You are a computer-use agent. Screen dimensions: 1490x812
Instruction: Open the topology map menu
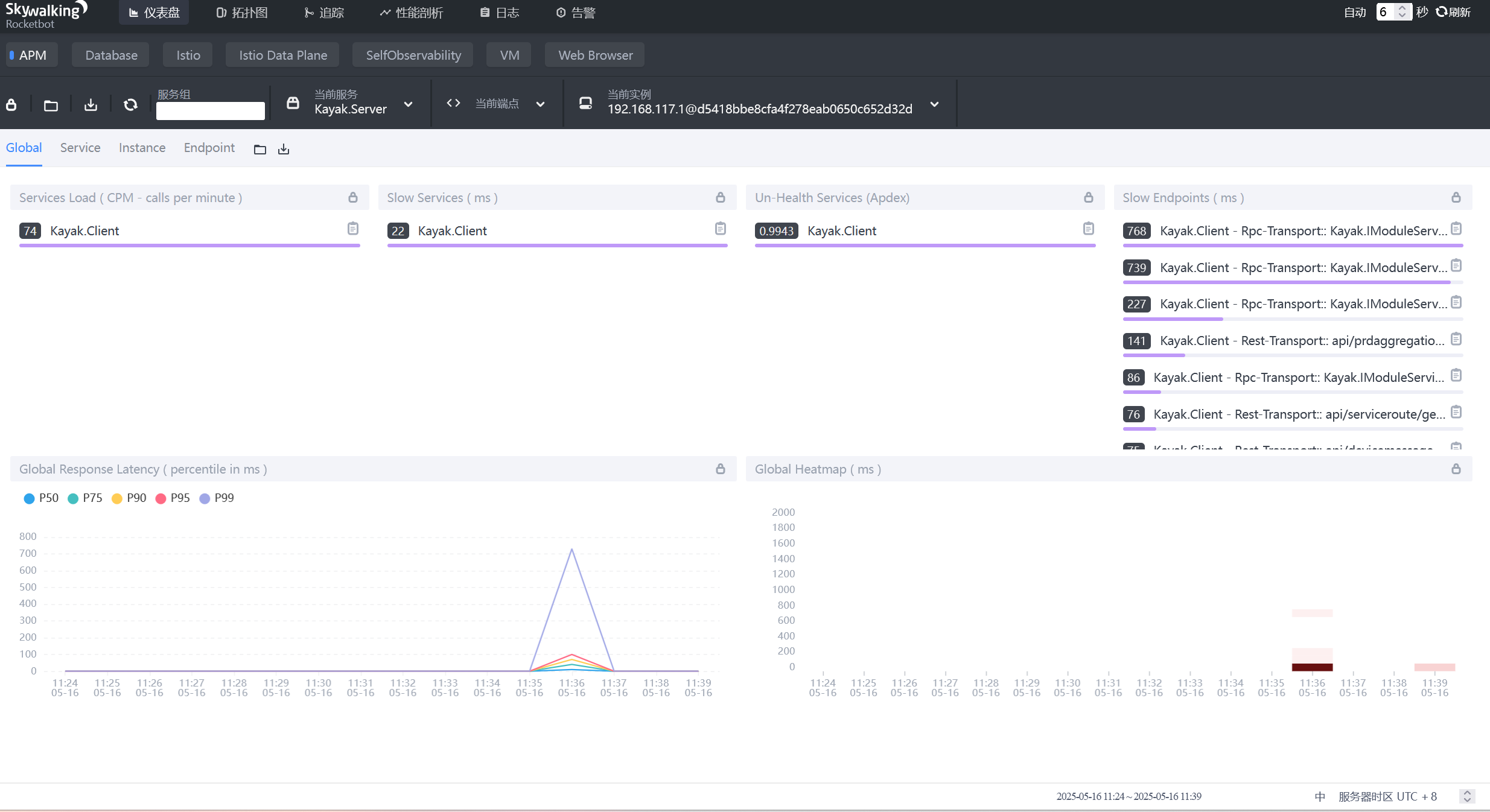[x=242, y=12]
